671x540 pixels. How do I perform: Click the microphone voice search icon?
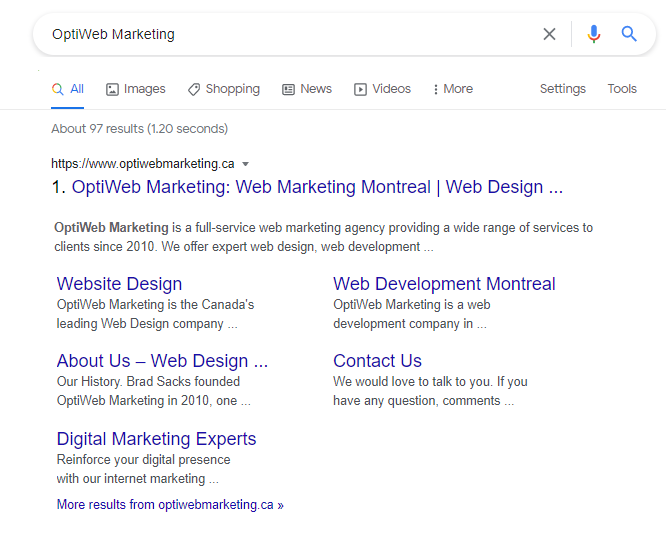click(x=594, y=34)
